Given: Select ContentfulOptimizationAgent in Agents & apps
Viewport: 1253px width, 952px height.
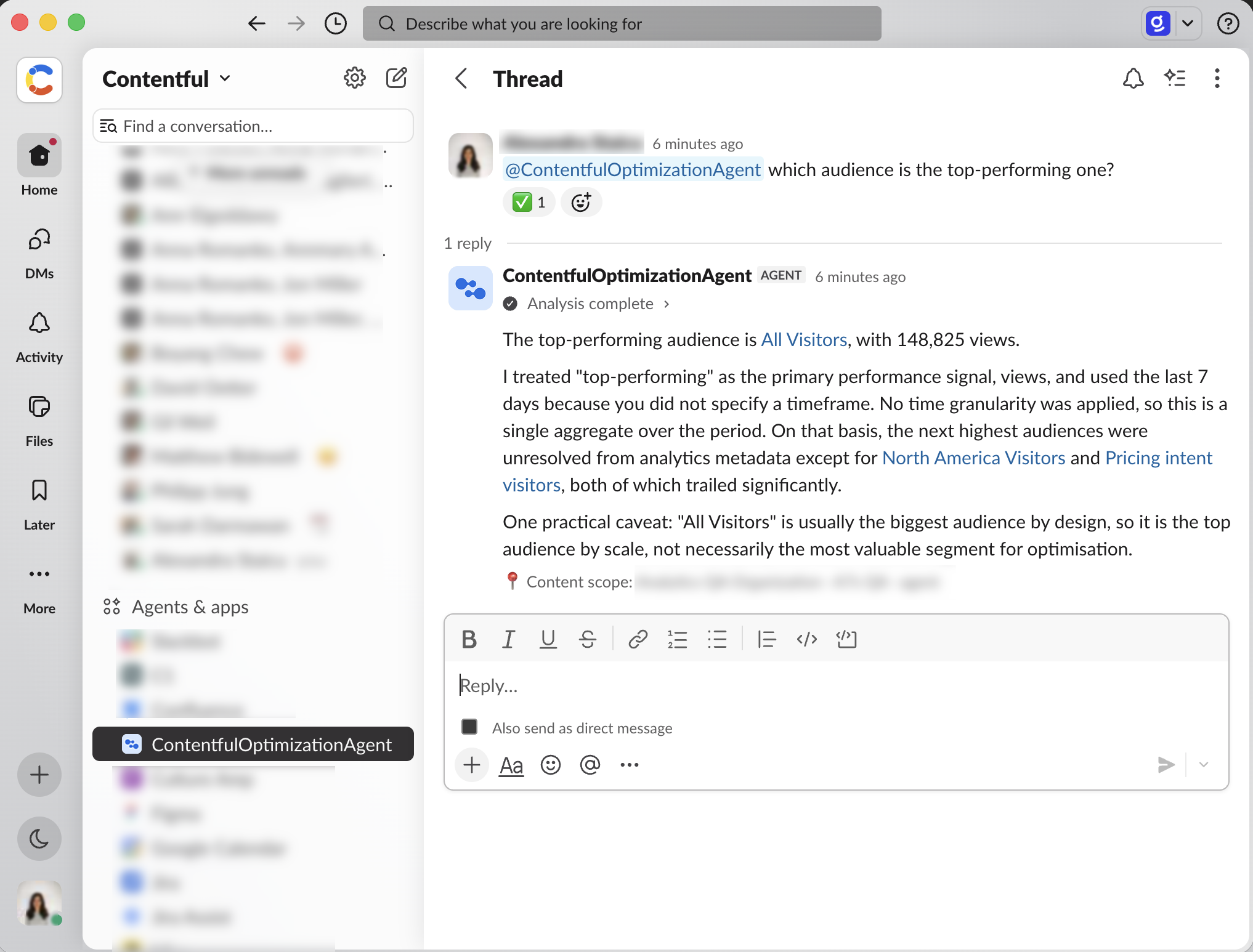Looking at the screenshot, I should [253, 744].
